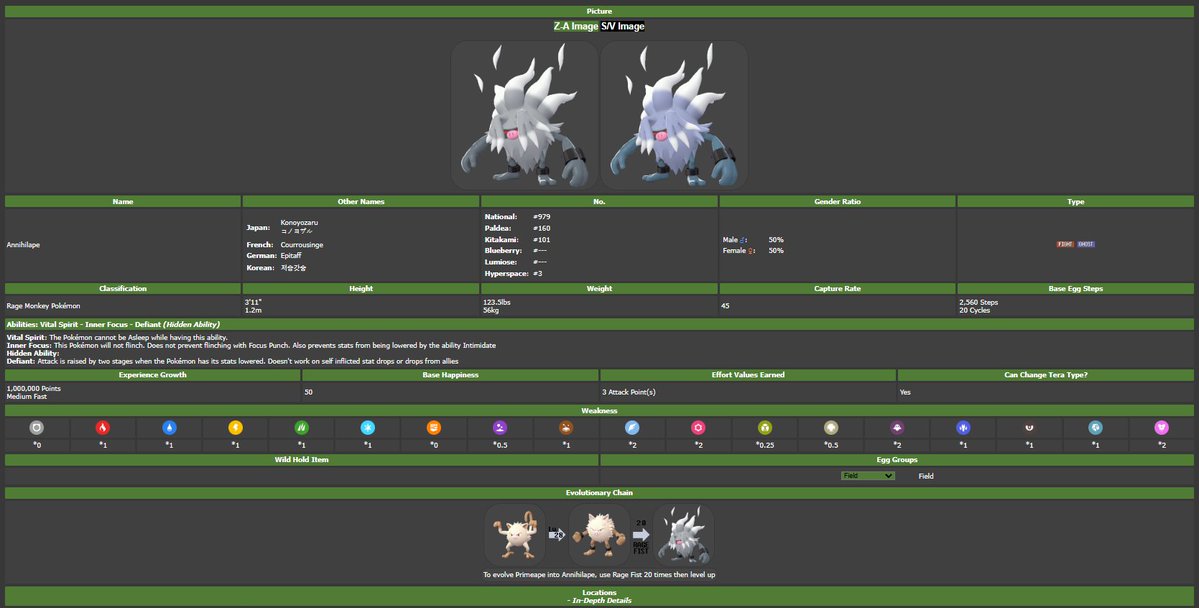This screenshot has height=608, width=1199.
Task: Click the 1,000,000 Points experience value
Action: 34,389
